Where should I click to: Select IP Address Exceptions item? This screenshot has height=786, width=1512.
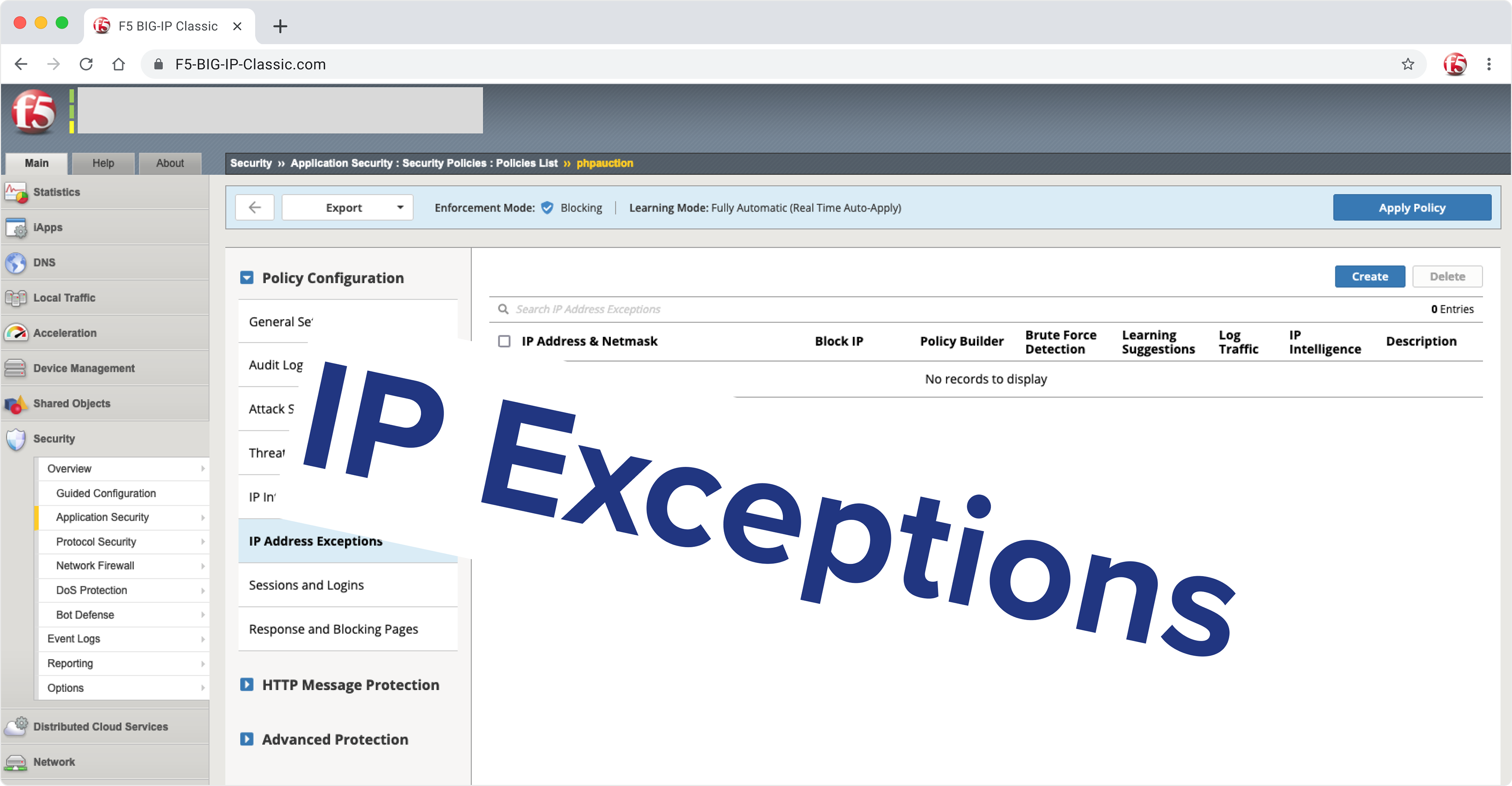pyautogui.click(x=348, y=541)
